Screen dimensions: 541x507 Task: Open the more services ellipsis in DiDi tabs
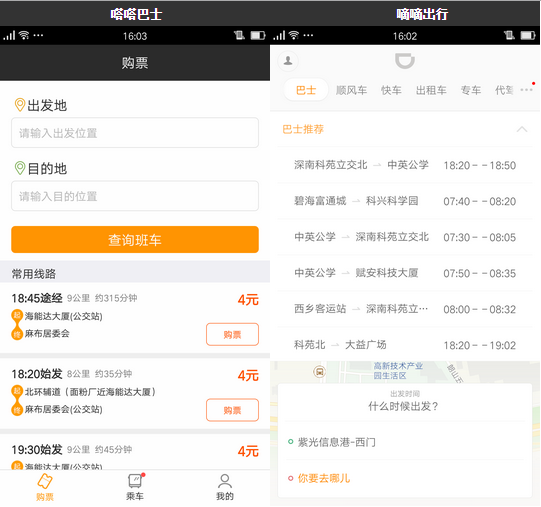[x=527, y=90]
